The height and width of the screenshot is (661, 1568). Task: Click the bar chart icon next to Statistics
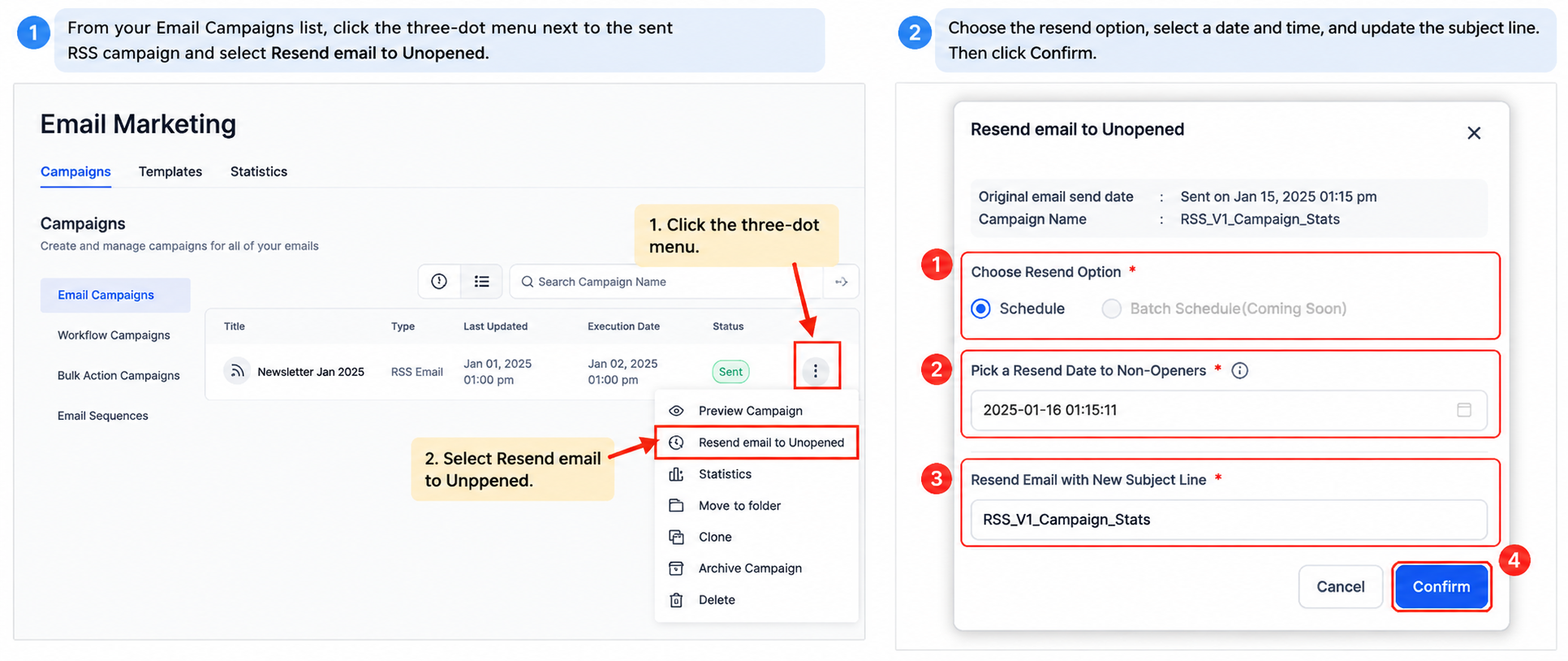[x=676, y=474]
